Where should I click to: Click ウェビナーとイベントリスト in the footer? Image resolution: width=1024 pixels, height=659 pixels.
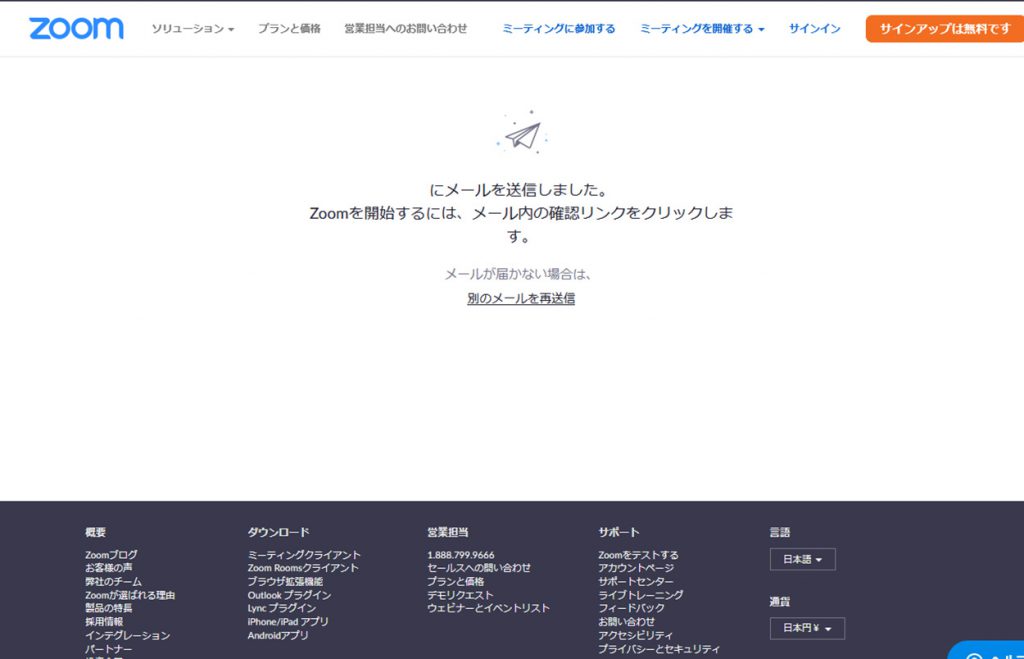click(488, 608)
